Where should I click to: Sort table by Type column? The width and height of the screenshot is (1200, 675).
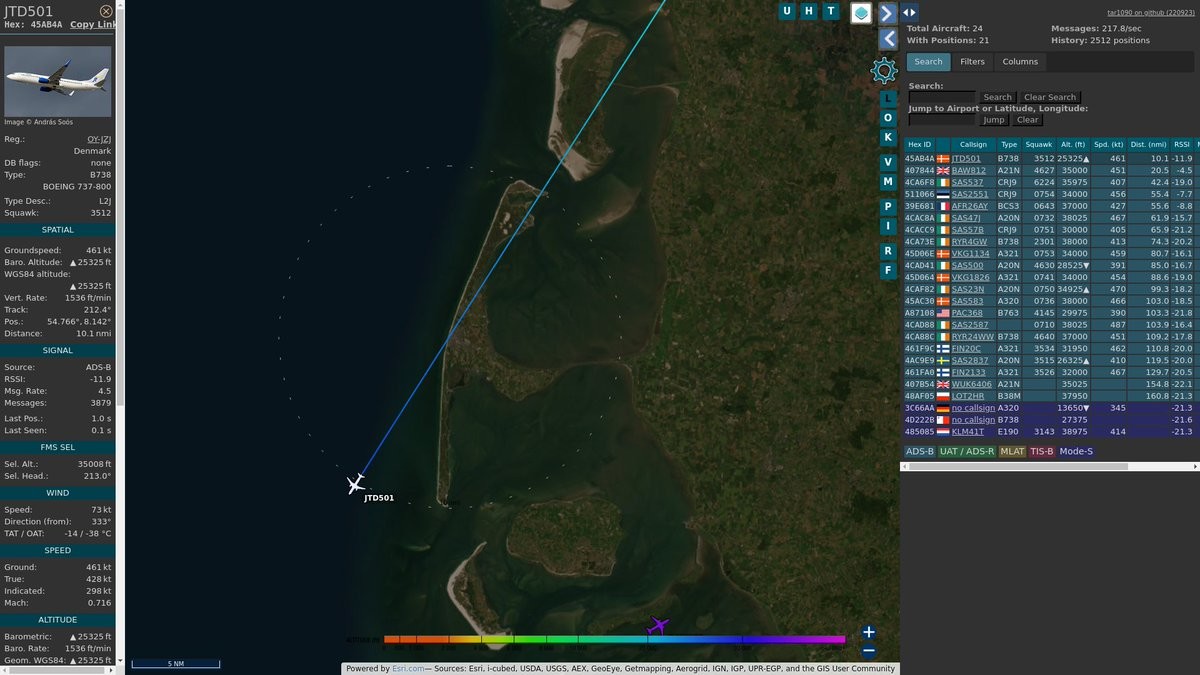point(1009,145)
